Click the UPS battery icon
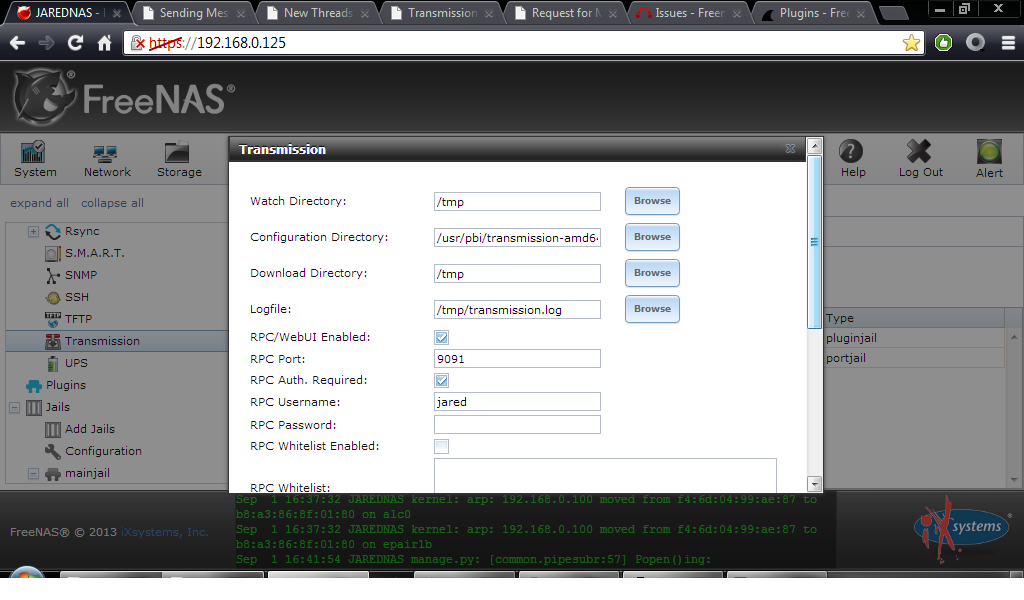 point(53,364)
